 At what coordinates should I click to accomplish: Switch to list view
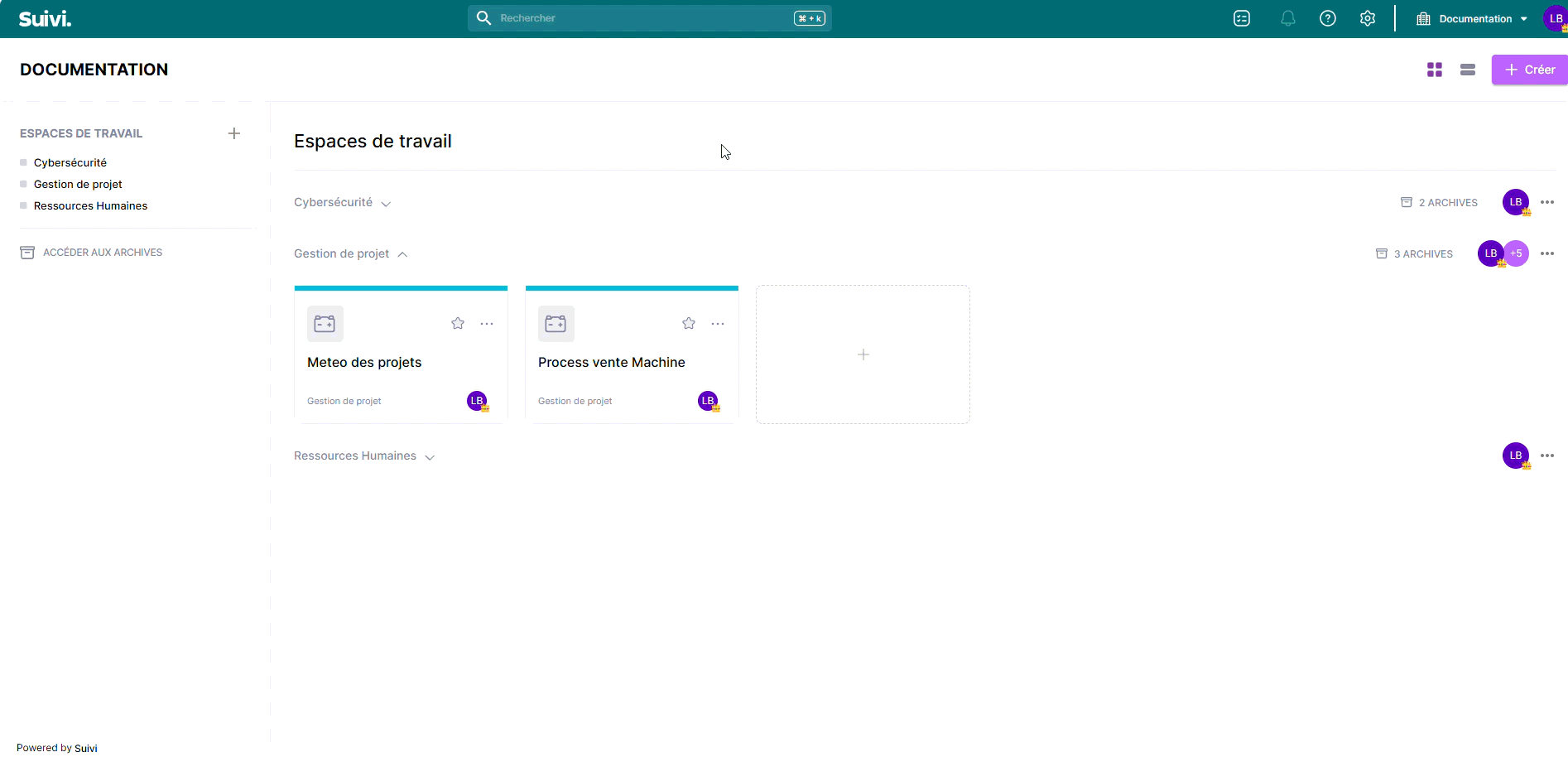(x=1467, y=70)
